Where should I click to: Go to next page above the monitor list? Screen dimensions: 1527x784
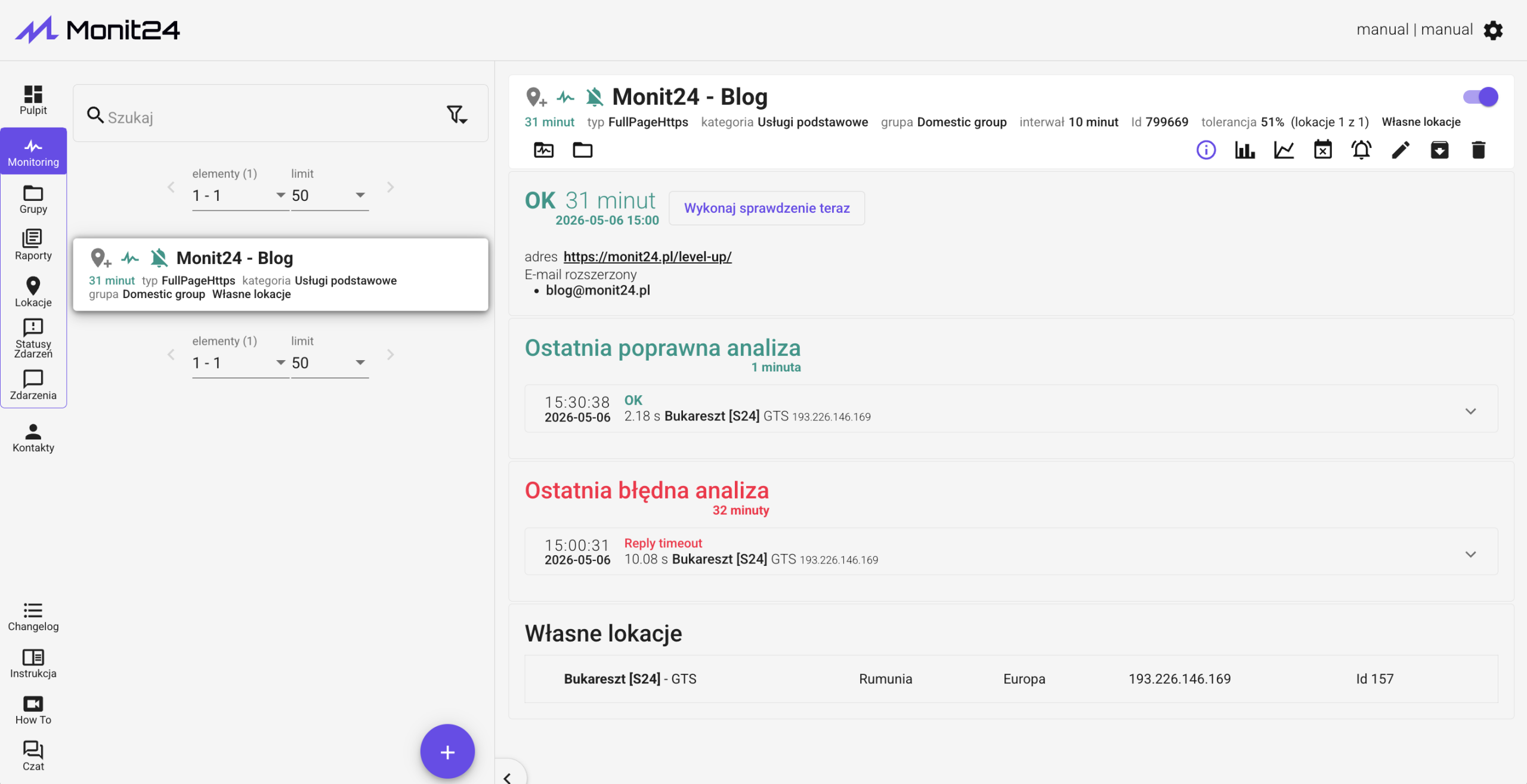pyautogui.click(x=390, y=187)
